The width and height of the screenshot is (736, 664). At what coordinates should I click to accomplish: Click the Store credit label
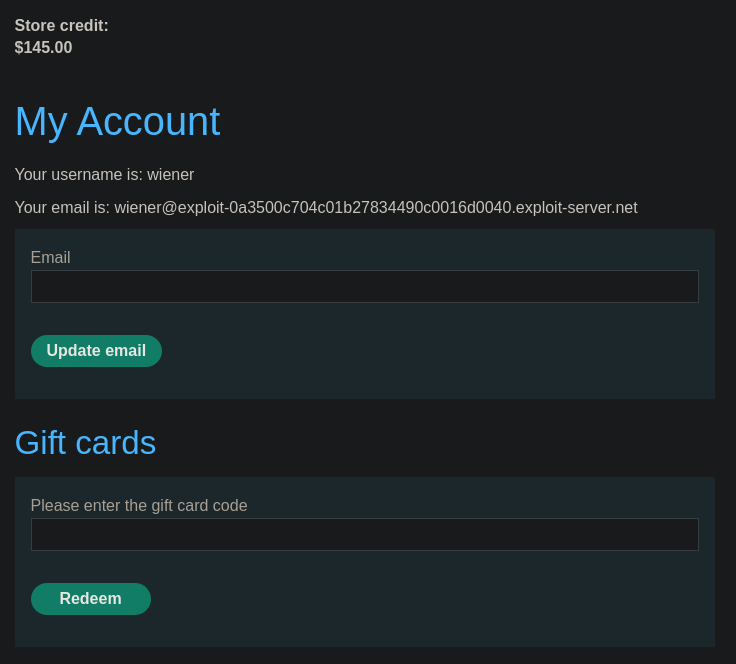click(61, 25)
